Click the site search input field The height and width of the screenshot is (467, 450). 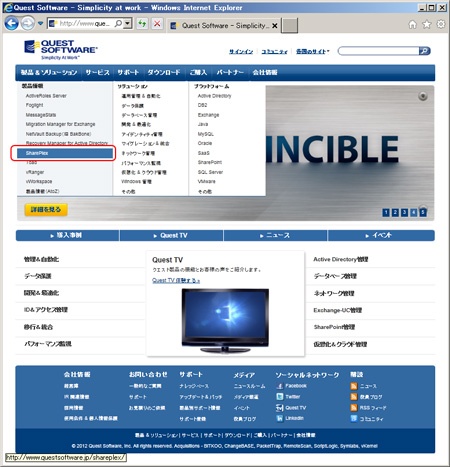click(378, 51)
